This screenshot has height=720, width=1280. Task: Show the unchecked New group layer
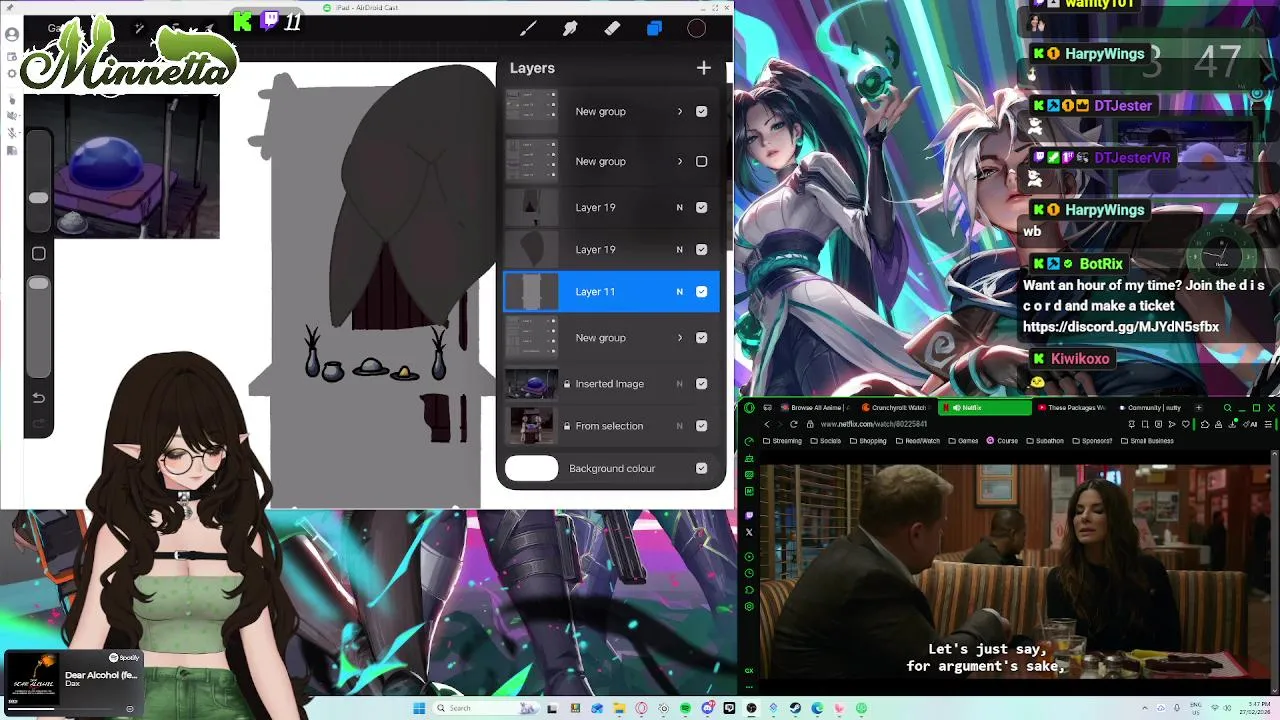coord(701,161)
